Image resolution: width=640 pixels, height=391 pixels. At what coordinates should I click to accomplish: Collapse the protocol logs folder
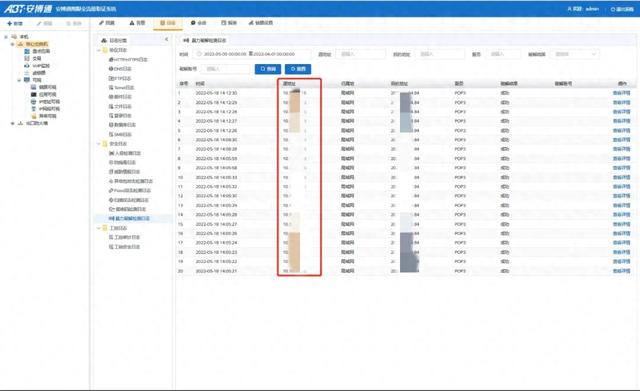99,50
